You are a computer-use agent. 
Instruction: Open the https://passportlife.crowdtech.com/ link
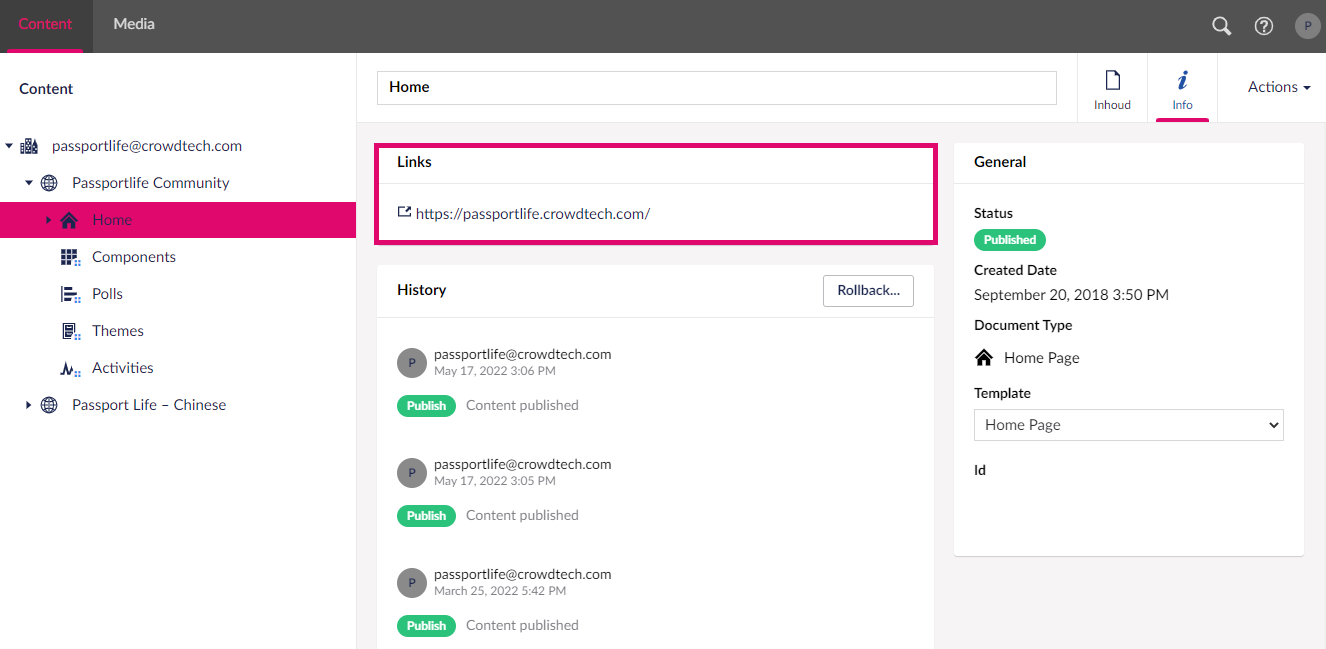click(x=533, y=213)
